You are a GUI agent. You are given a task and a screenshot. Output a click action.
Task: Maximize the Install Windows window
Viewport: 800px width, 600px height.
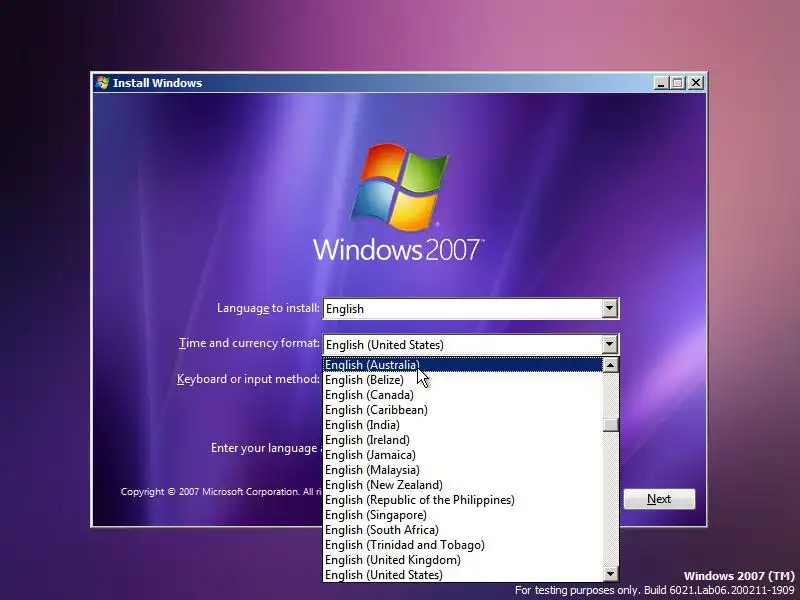[x=678, y=83]
